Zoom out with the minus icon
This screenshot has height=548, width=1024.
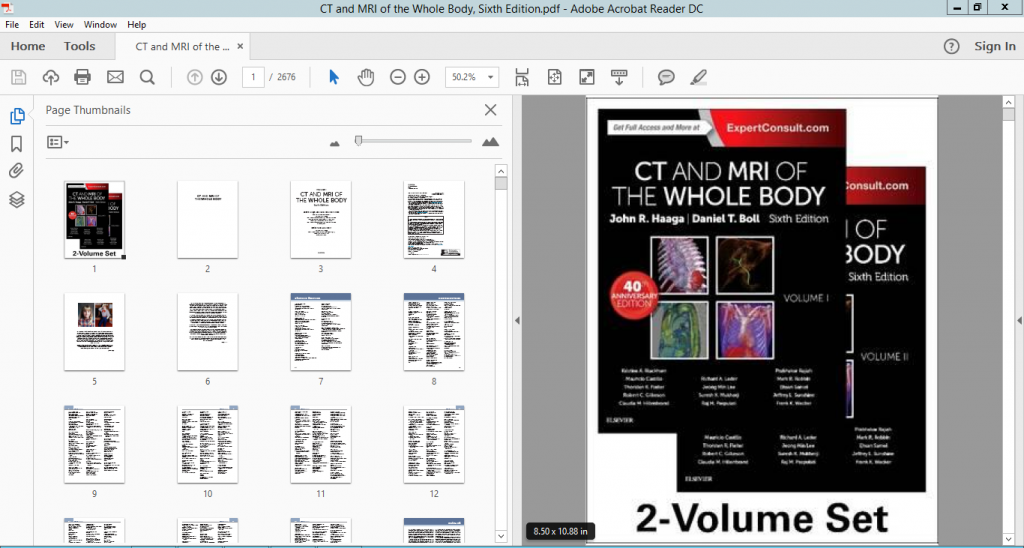(398, 77)
